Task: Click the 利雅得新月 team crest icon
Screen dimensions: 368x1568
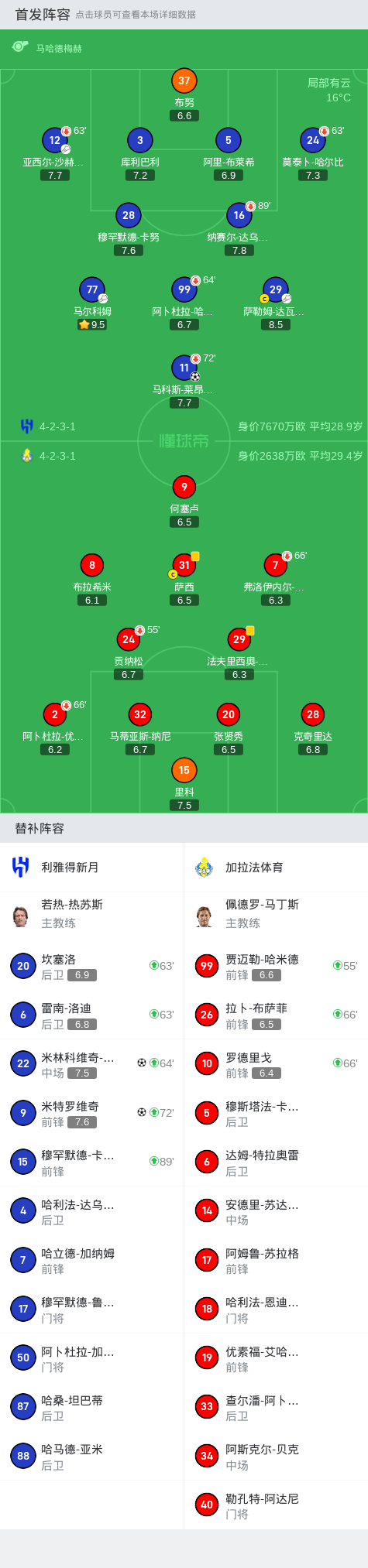Action: (21, 867)
